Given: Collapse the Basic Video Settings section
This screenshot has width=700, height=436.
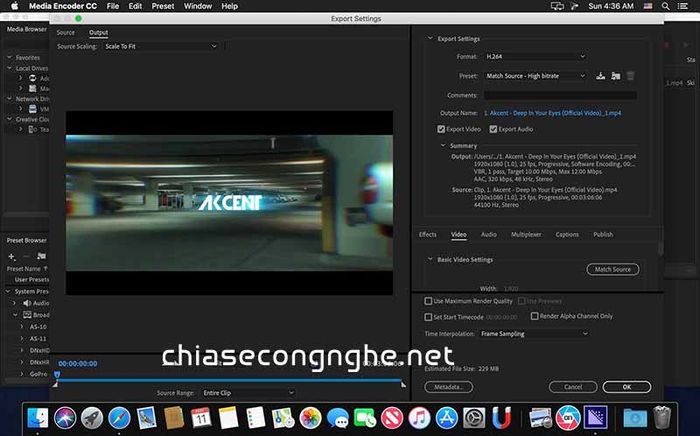Looking at the screenshot, I should pos(430,259).
